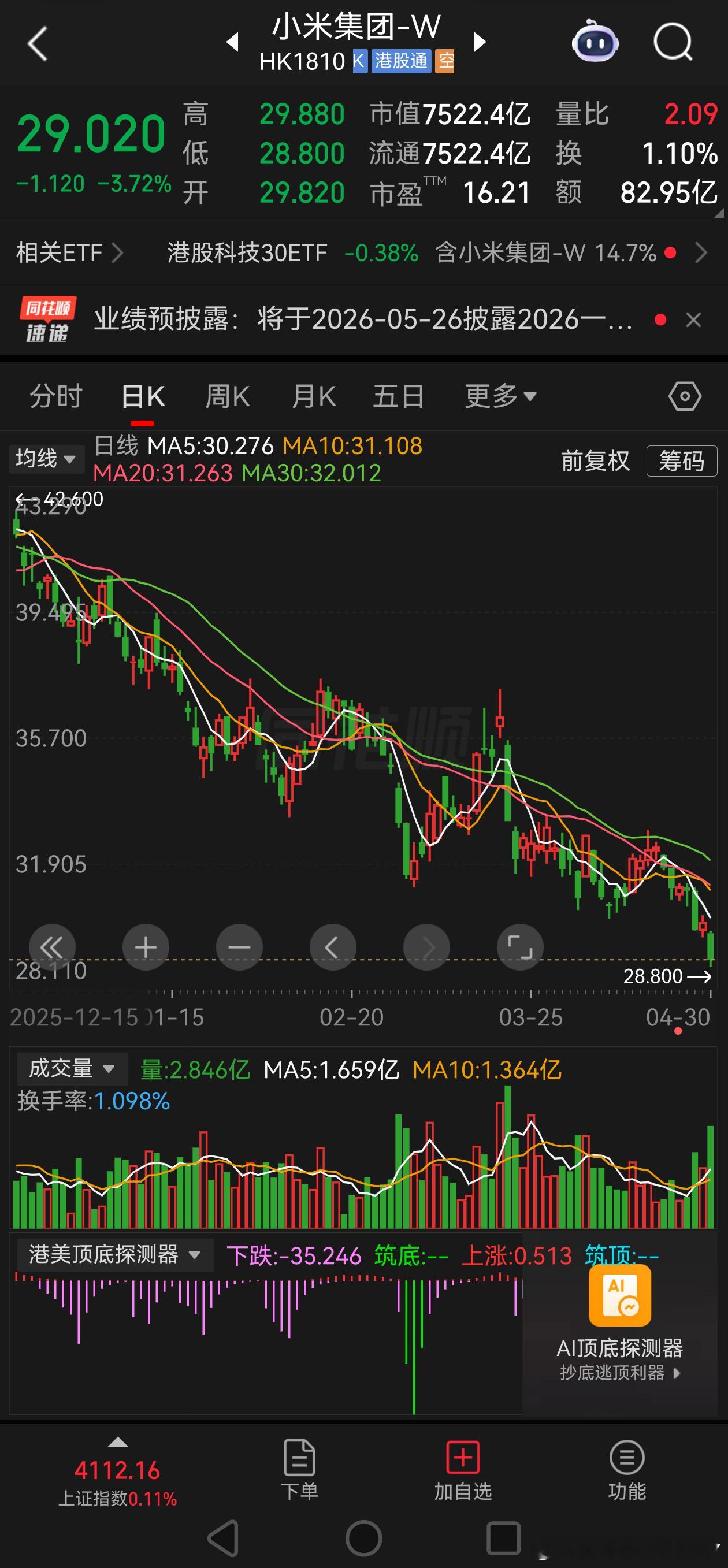Expand the index bar up arrow
This screenshot has height=1568, width=728.
click(117, 1442)
